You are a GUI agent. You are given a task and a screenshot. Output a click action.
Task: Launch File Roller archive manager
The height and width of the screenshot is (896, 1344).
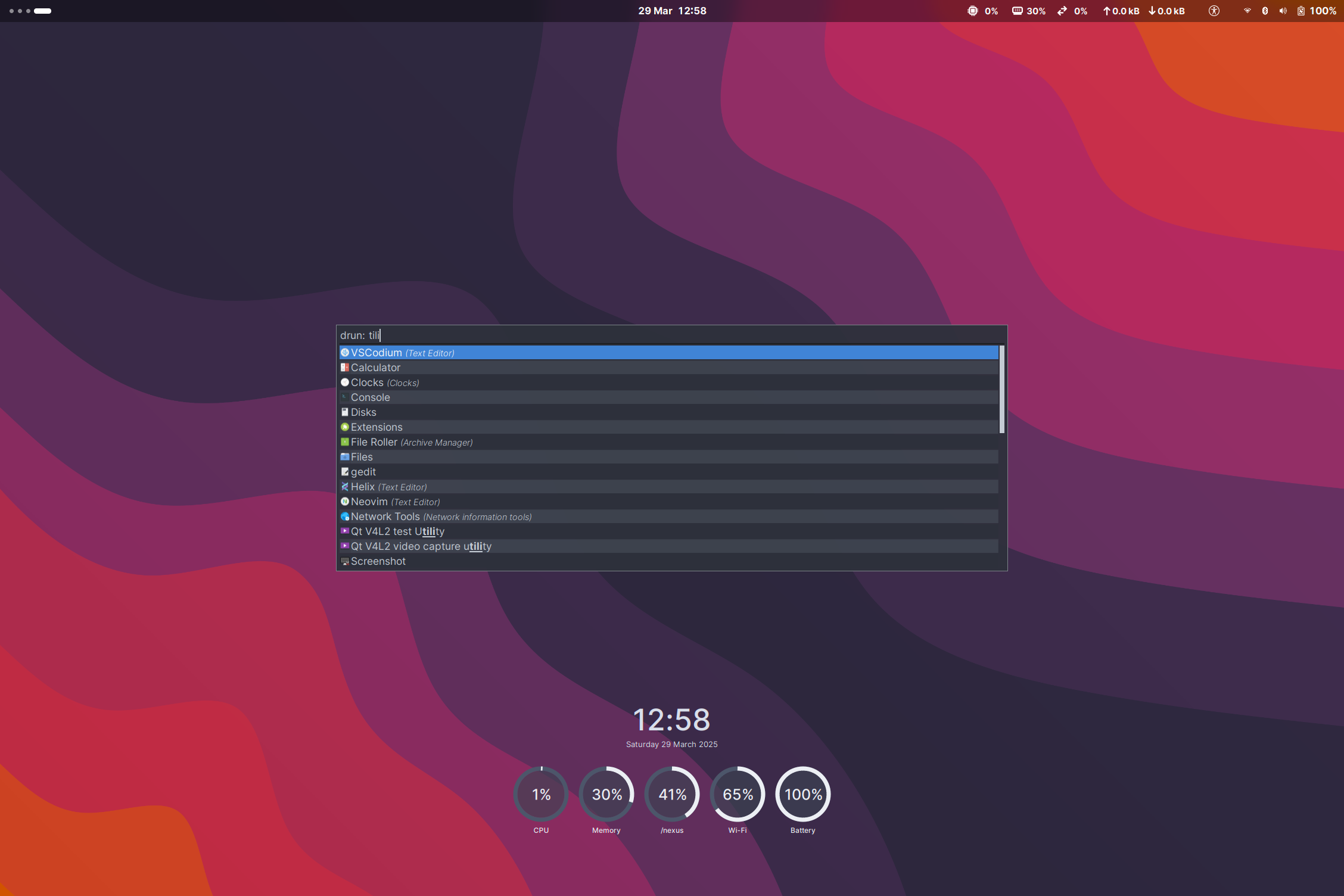click(x=668, y=442)
